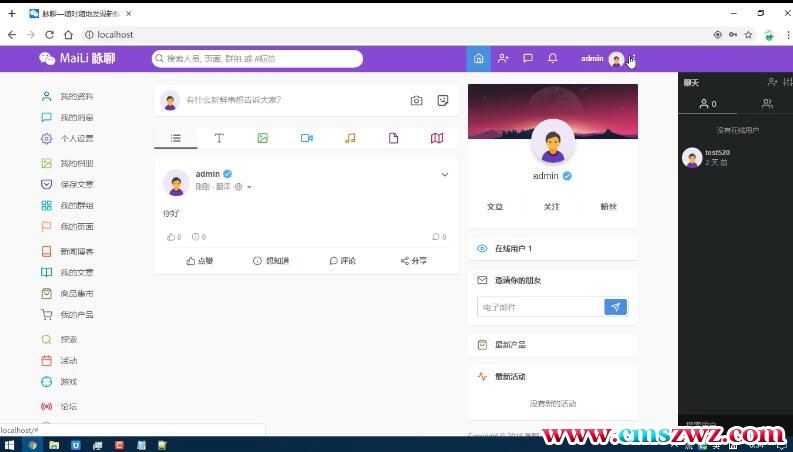Select the map post type icon
The image size is (793, 452).
pyautogui.click(x=436, y=138)
